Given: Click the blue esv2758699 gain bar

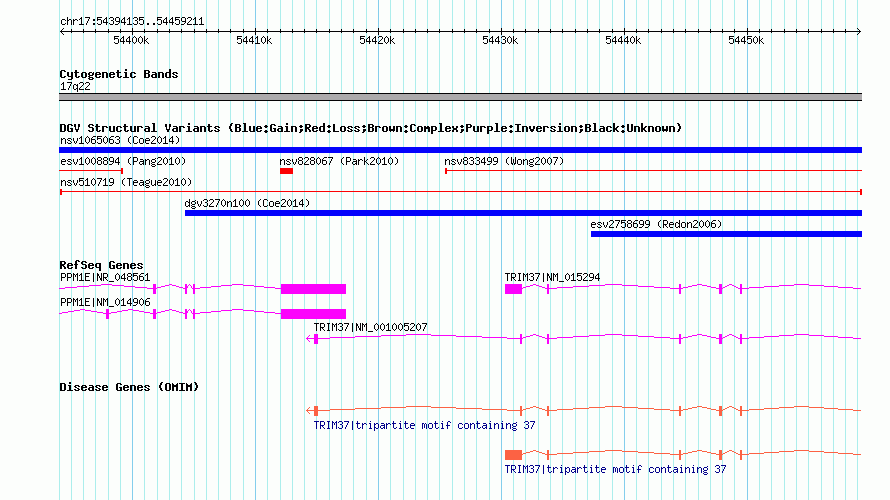Looking at the screenshot, I should click(x=727, y=234).
